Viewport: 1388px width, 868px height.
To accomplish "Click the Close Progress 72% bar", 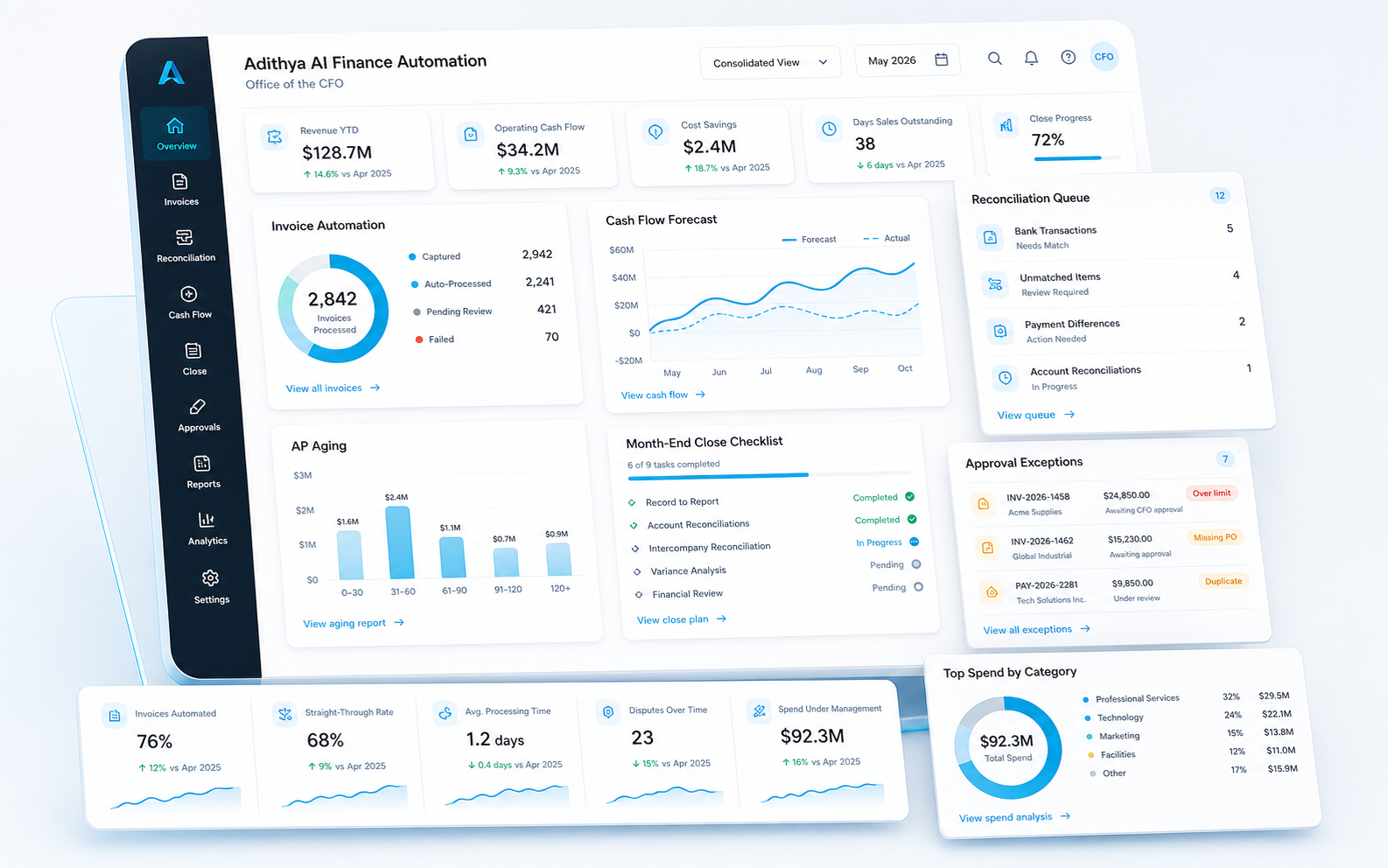I will (1076, 158).
